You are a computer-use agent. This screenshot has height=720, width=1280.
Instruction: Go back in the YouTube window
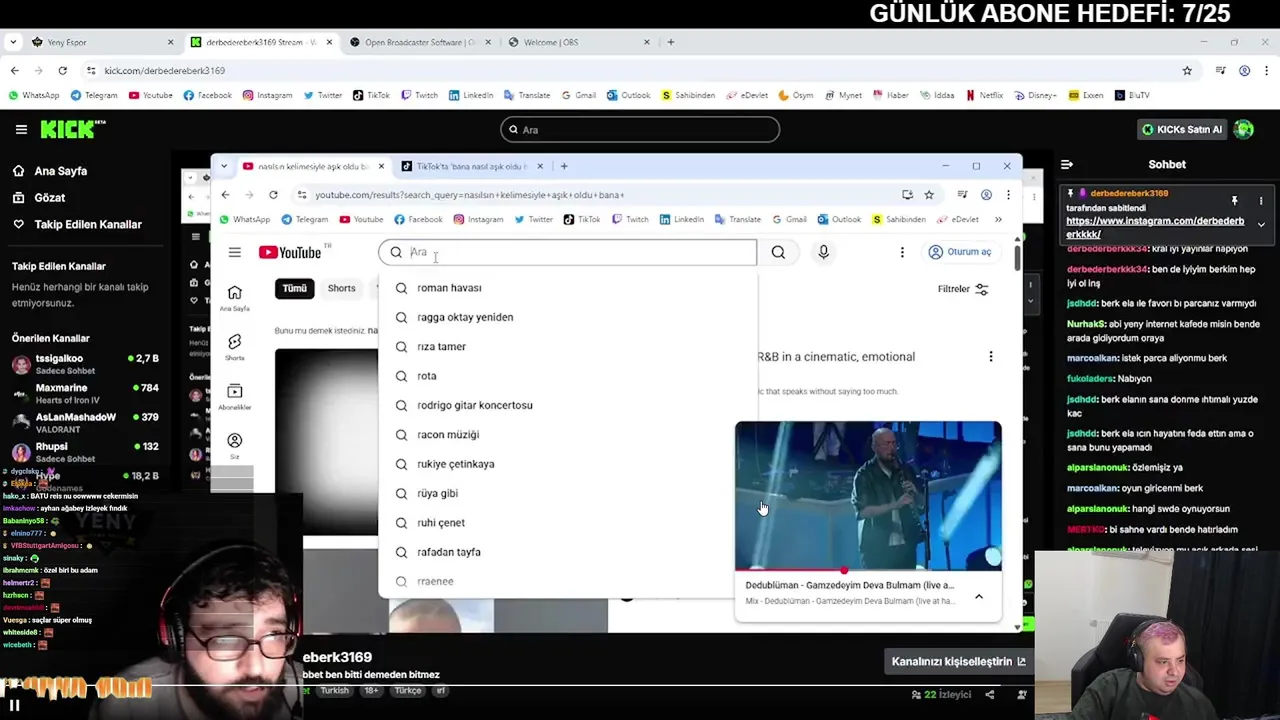[225, 195]
